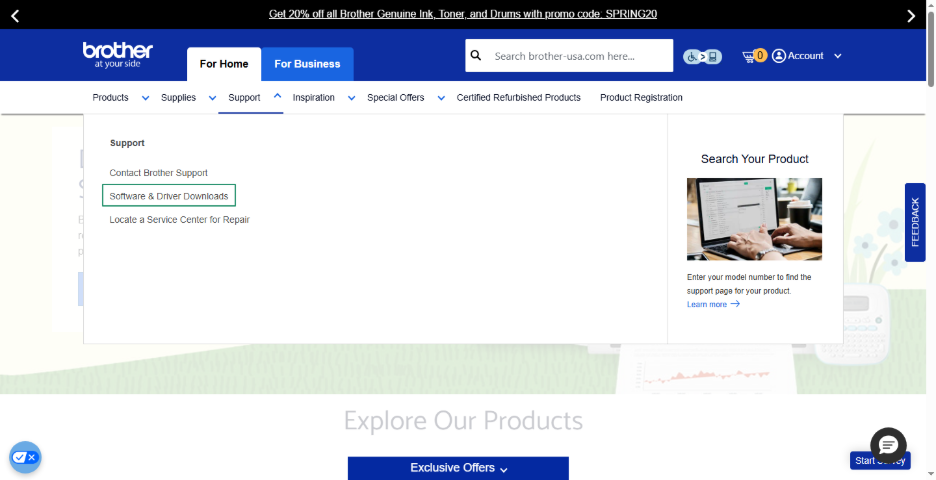Expand the Products menu chevron
The width and height of the screenshot is (936, 480).
pyautogui.click(x=145, y=98)
